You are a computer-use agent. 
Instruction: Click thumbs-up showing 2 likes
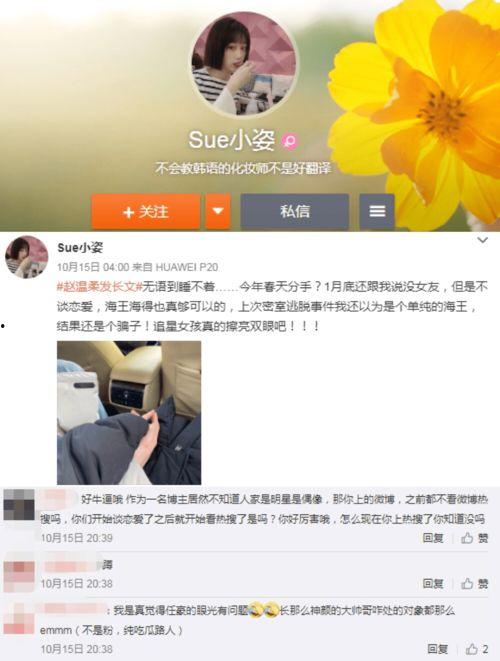pos(477,649)
